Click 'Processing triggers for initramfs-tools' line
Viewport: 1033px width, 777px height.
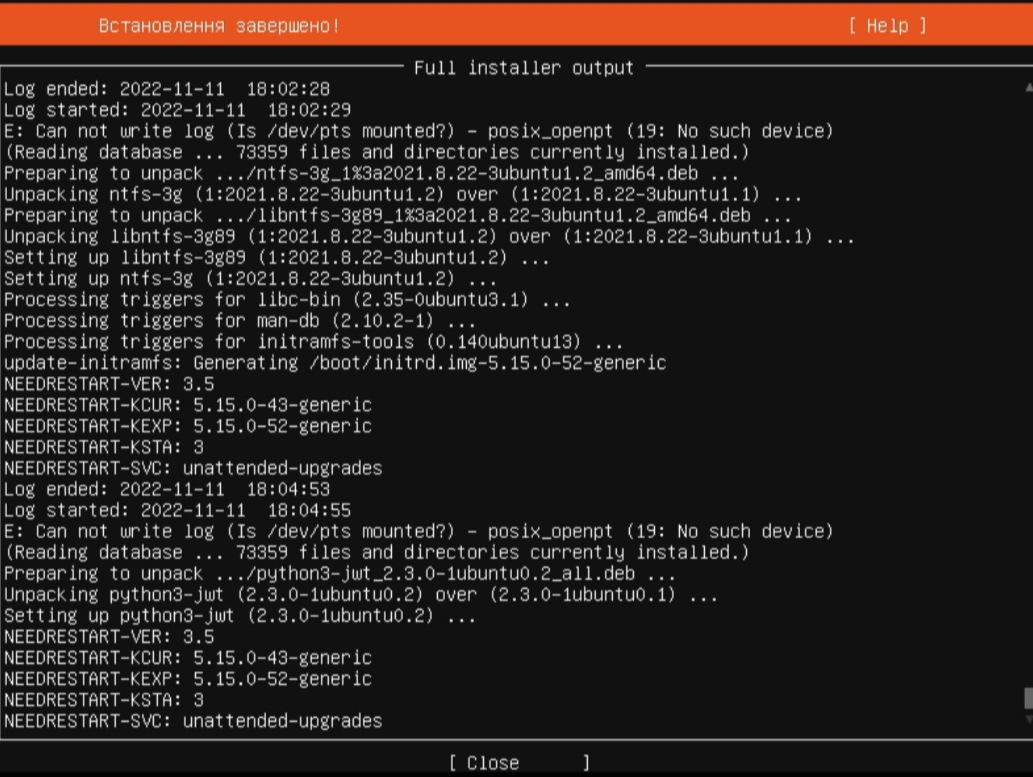314,342
